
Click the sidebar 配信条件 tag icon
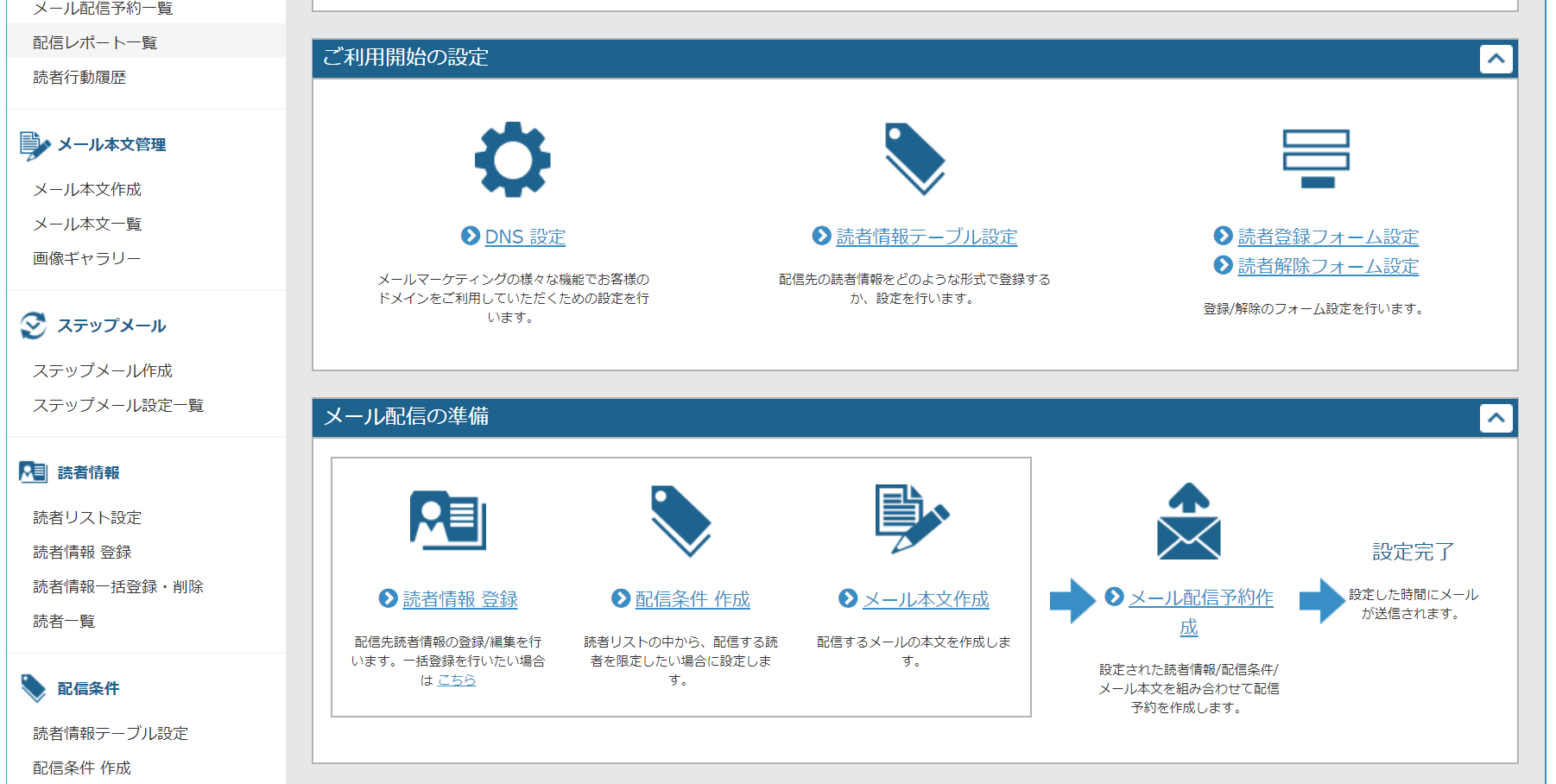click(x=33, y=688)
